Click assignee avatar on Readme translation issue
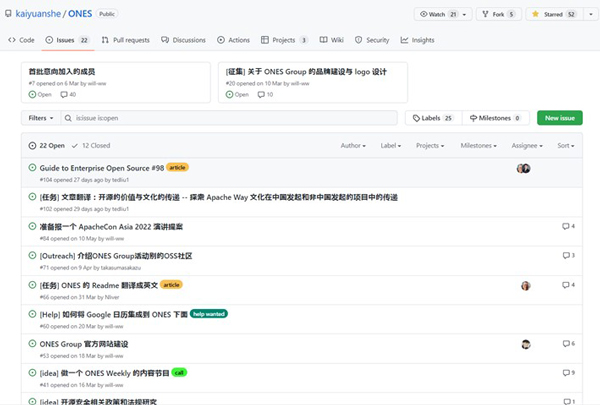The height and width of the screenshot is (405, 600). point(526,286)
